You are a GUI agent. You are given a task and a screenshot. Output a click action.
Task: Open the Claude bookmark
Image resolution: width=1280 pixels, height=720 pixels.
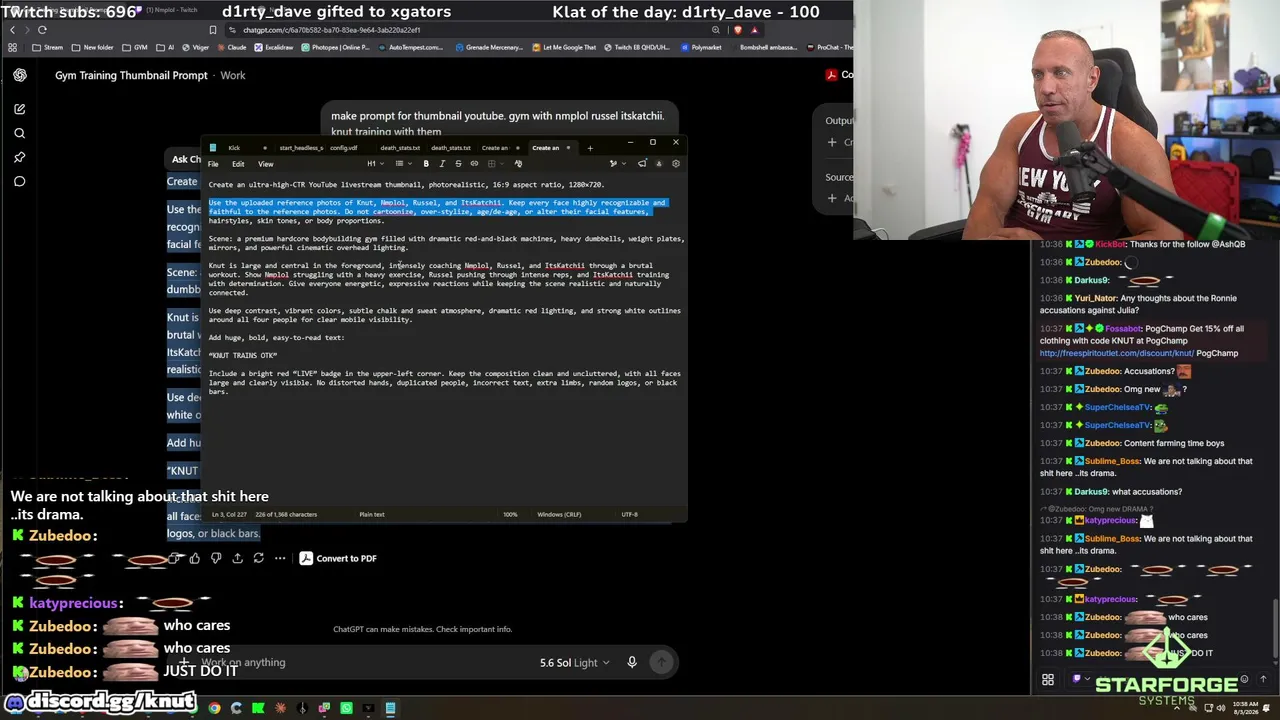232,47
